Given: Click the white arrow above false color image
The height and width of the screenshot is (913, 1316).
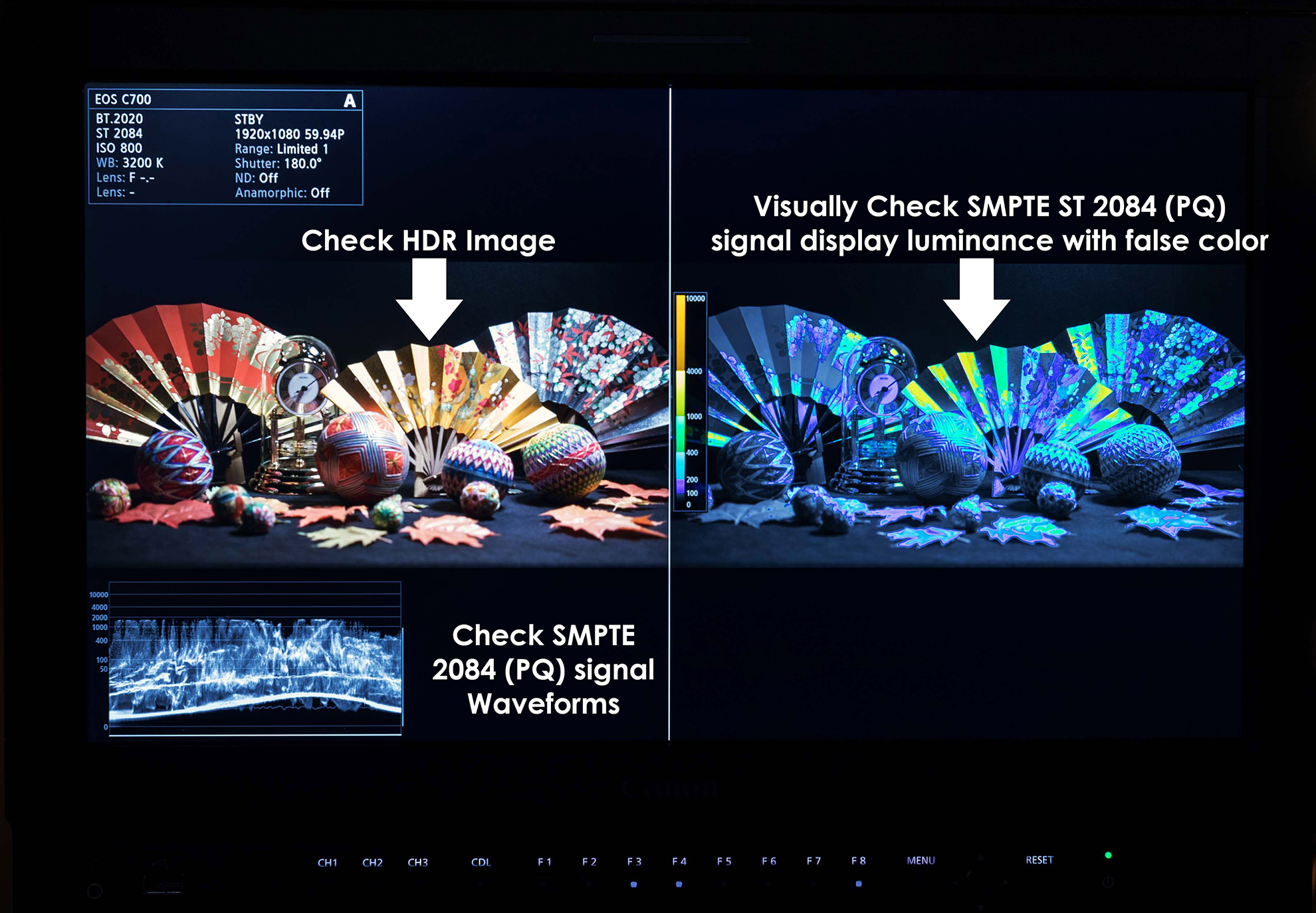Looking at the screenshot, I should point(976,298).
